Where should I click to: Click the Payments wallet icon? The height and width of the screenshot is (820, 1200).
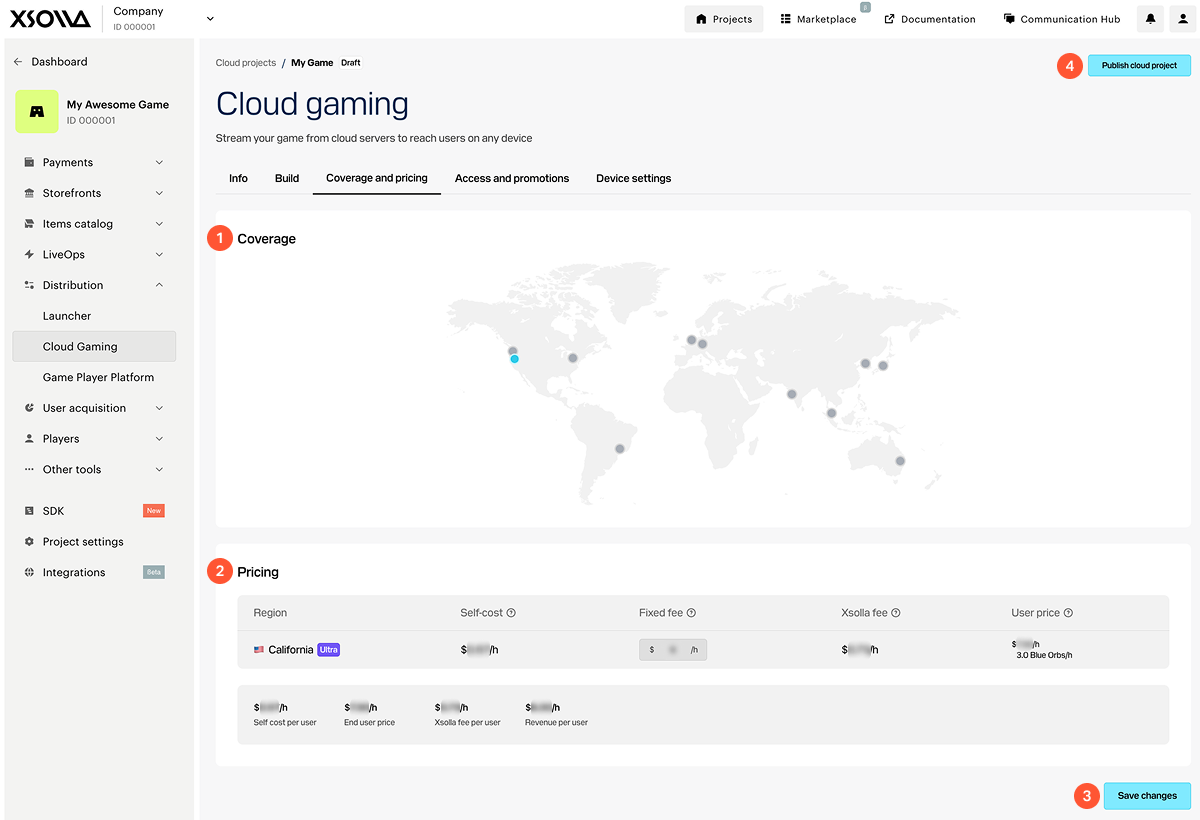(x=29, y=162)
